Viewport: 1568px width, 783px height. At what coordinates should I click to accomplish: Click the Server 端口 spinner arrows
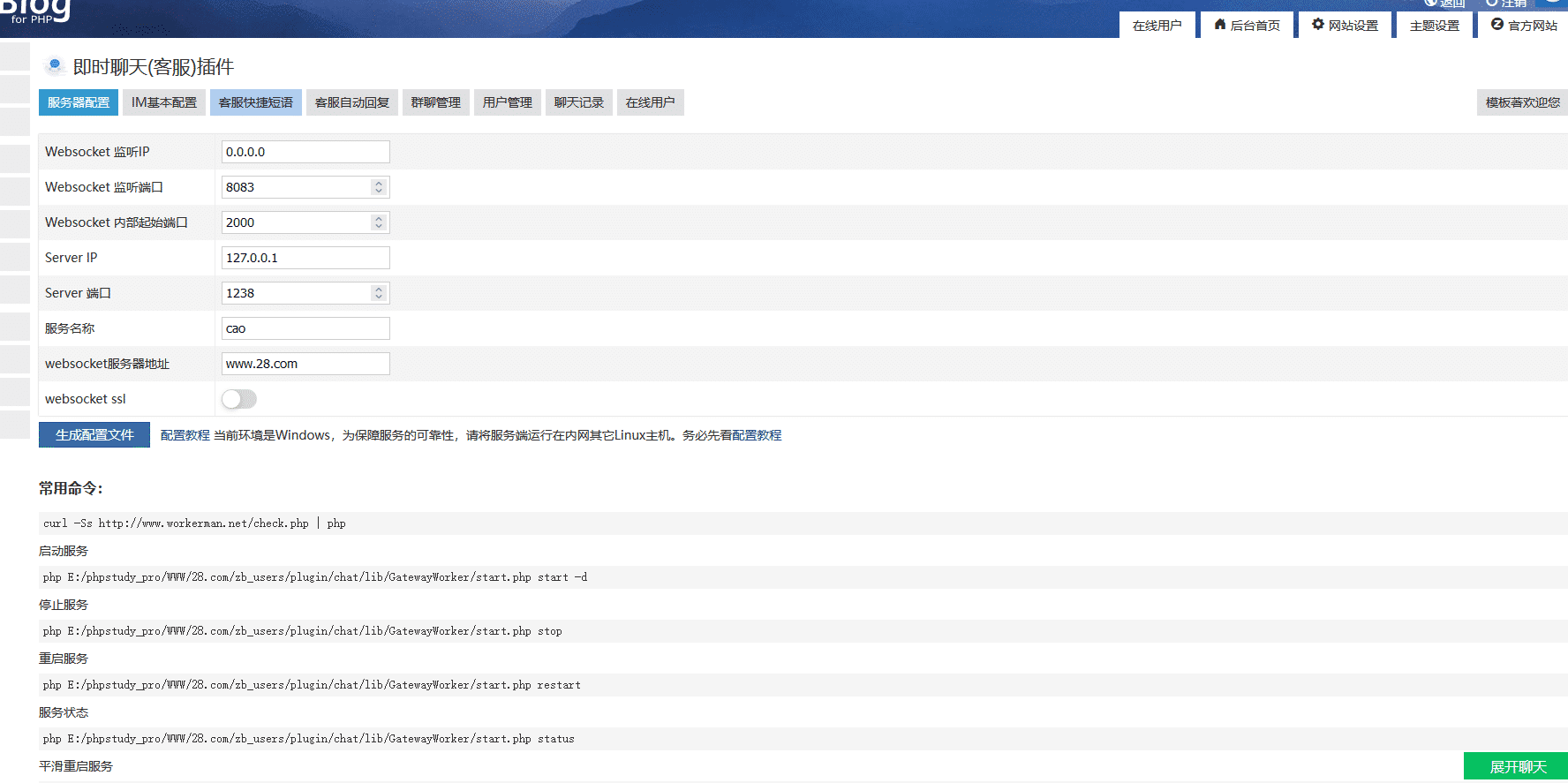pyautogui.click(x=379, y=293)
